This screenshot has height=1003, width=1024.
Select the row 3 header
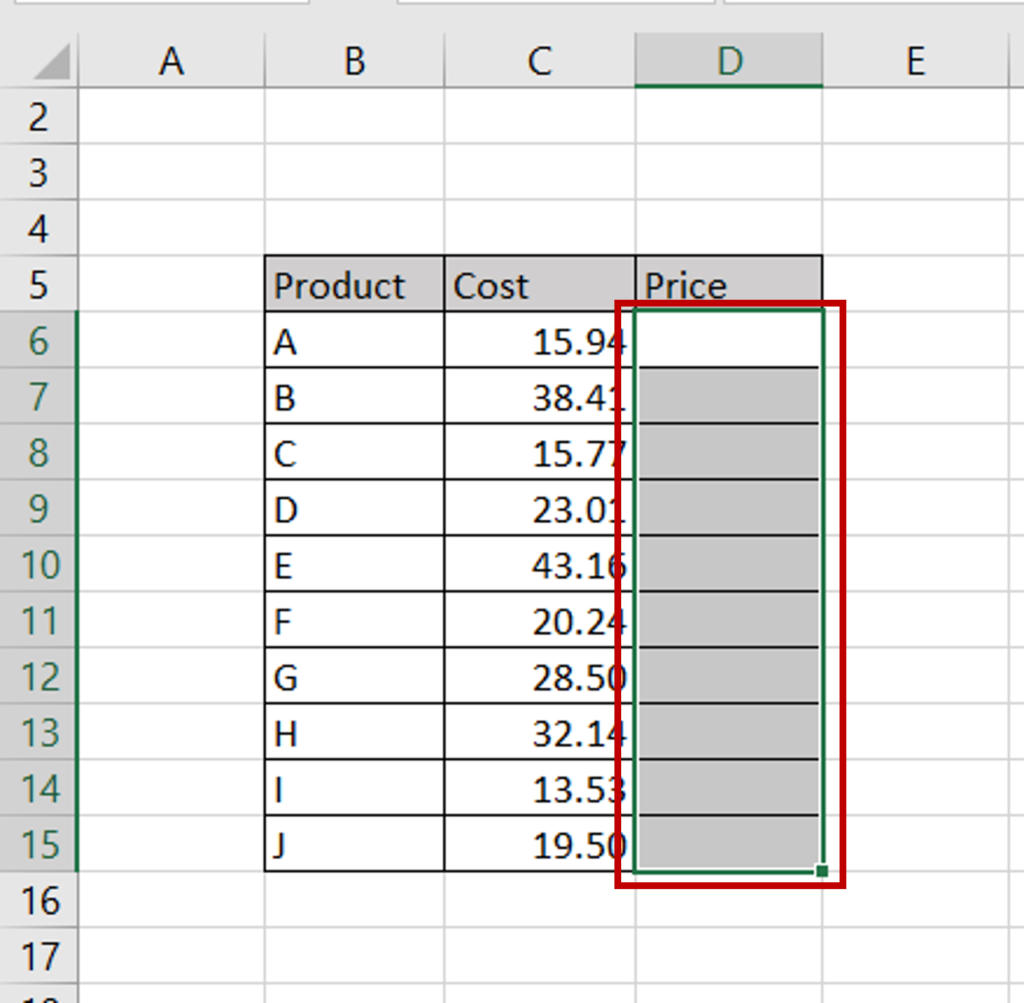point(39,172)
